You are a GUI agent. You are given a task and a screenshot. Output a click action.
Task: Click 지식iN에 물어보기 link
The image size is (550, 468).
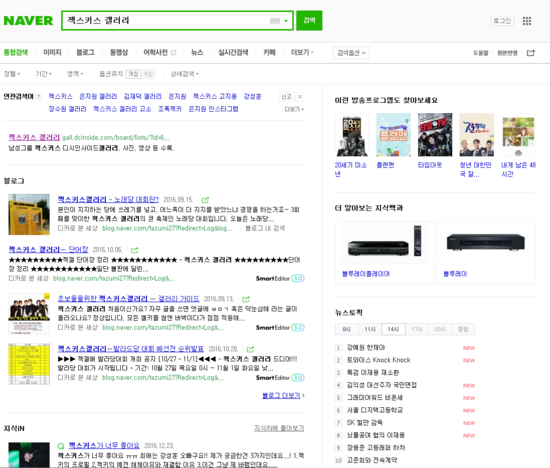pyautogui.click(x=279, y=428)
